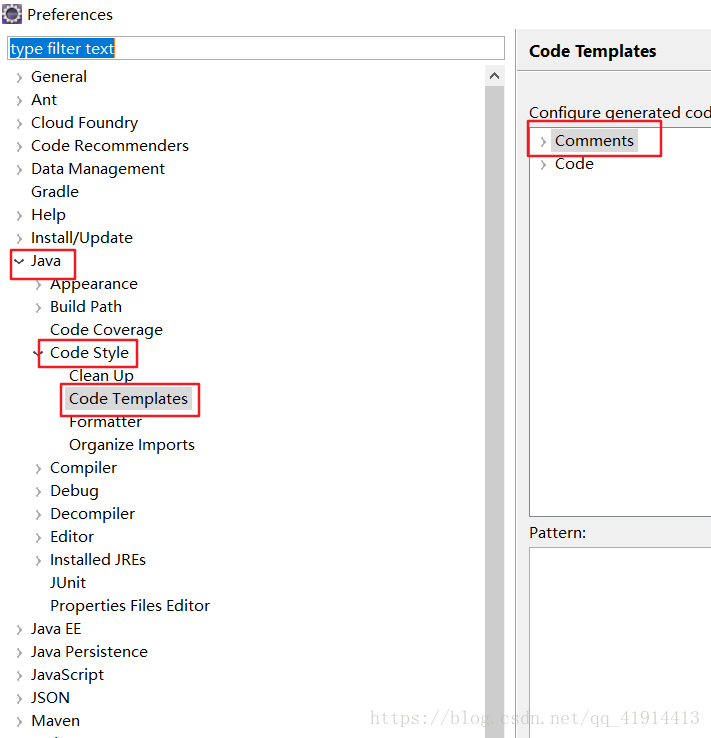
Task: Expand the Java Persistence node
Action: pyautogui.click(x=19, y=653)
